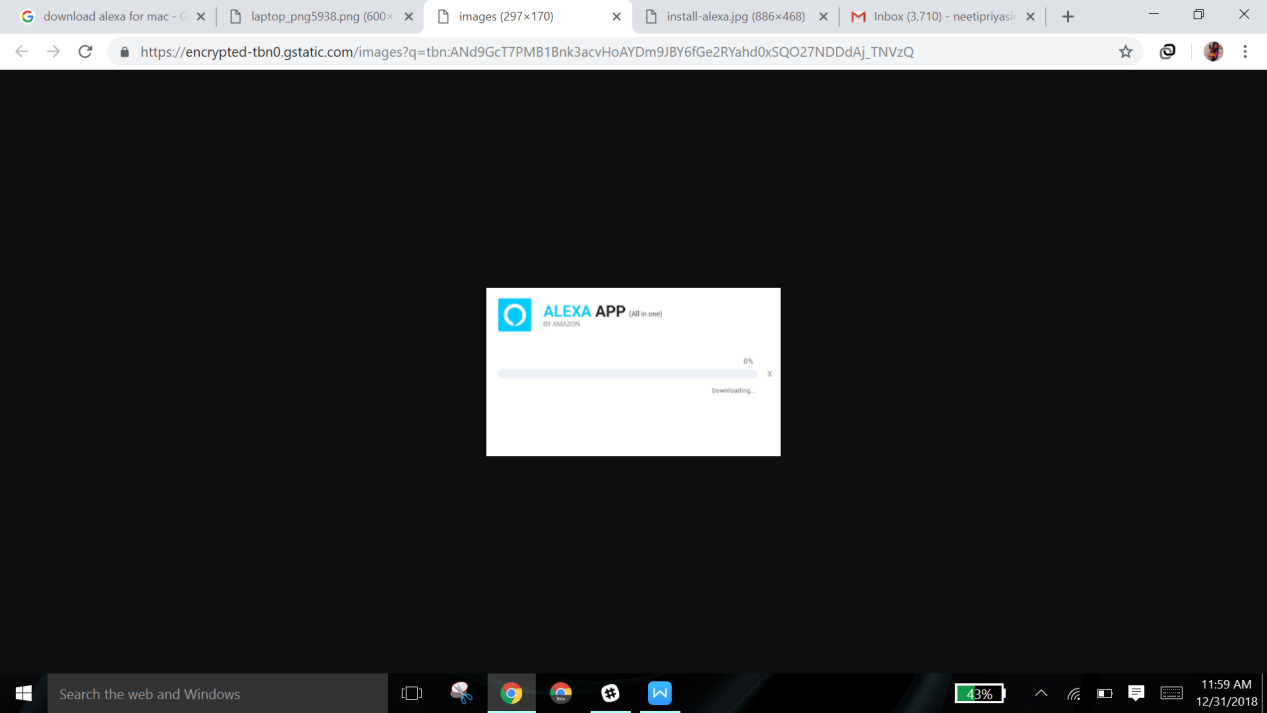Open the Action Center notifications
Image resolution: width=1267 pixels, height=713 pixels.
point(1136,693)
